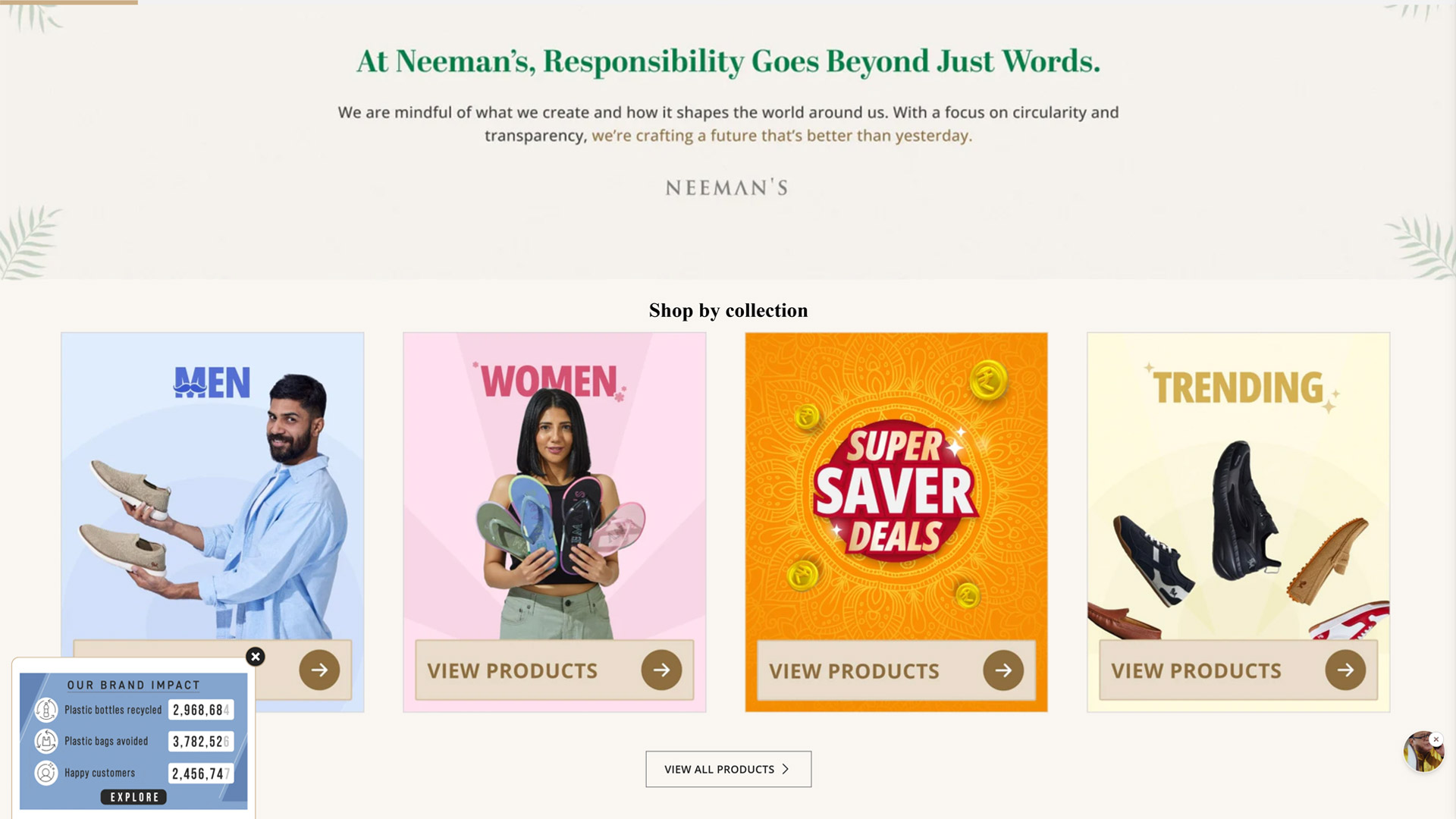
Task: Select the Men collection banner image
Action: (x=212, y=485)
